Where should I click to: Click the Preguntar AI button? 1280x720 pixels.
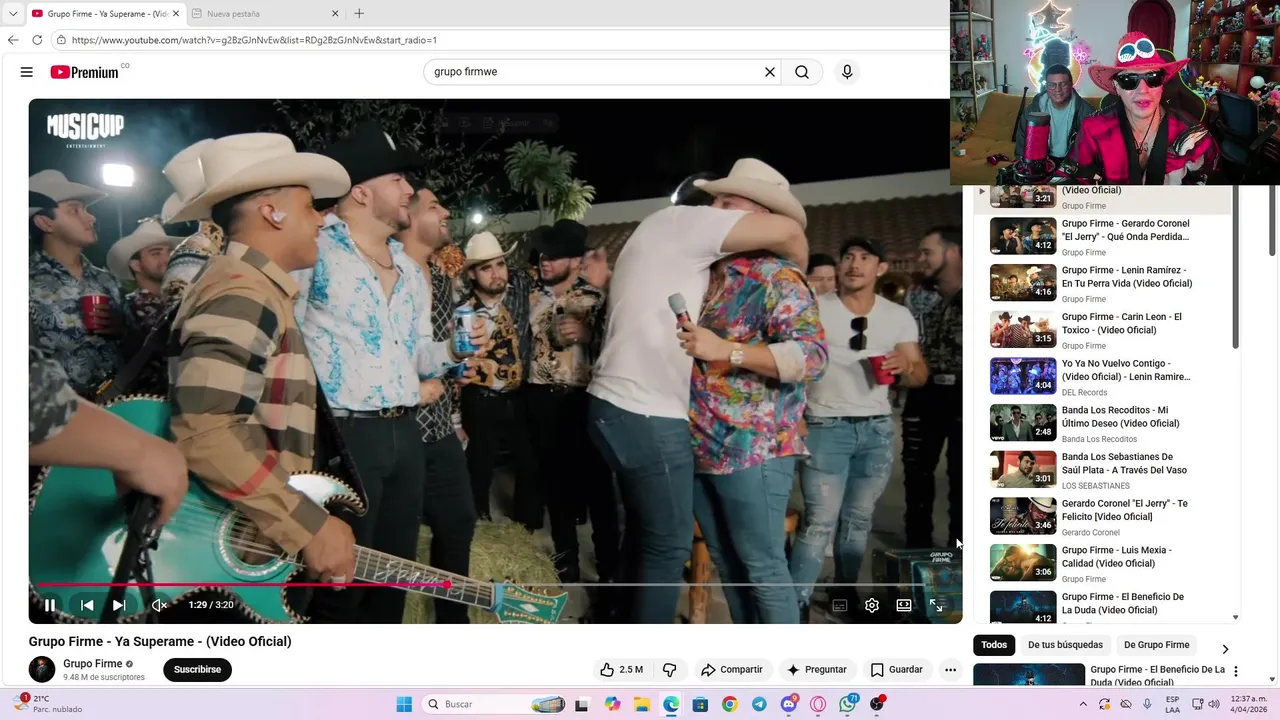[817, 670]
